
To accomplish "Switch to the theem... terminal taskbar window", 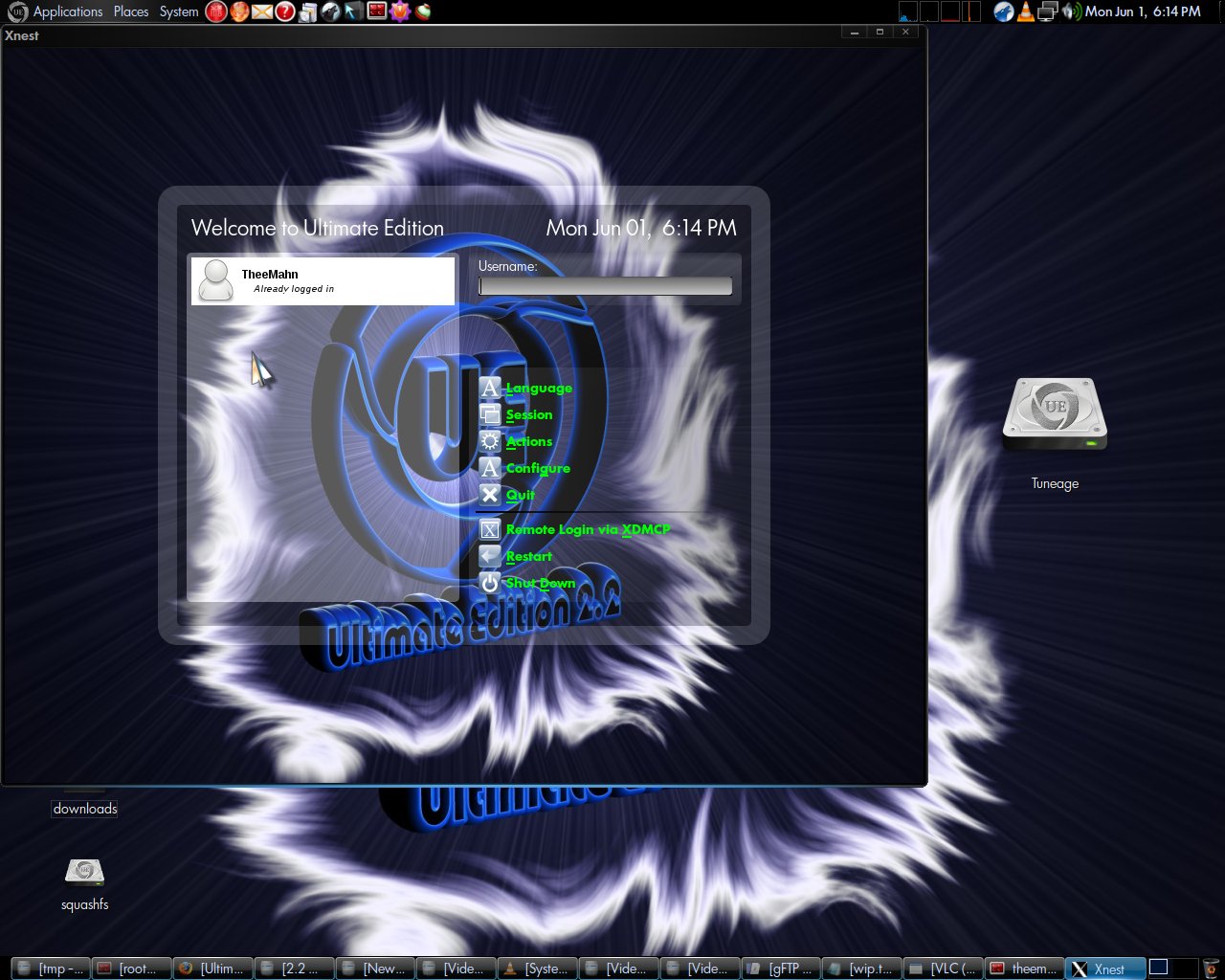I will point(1024,969).
